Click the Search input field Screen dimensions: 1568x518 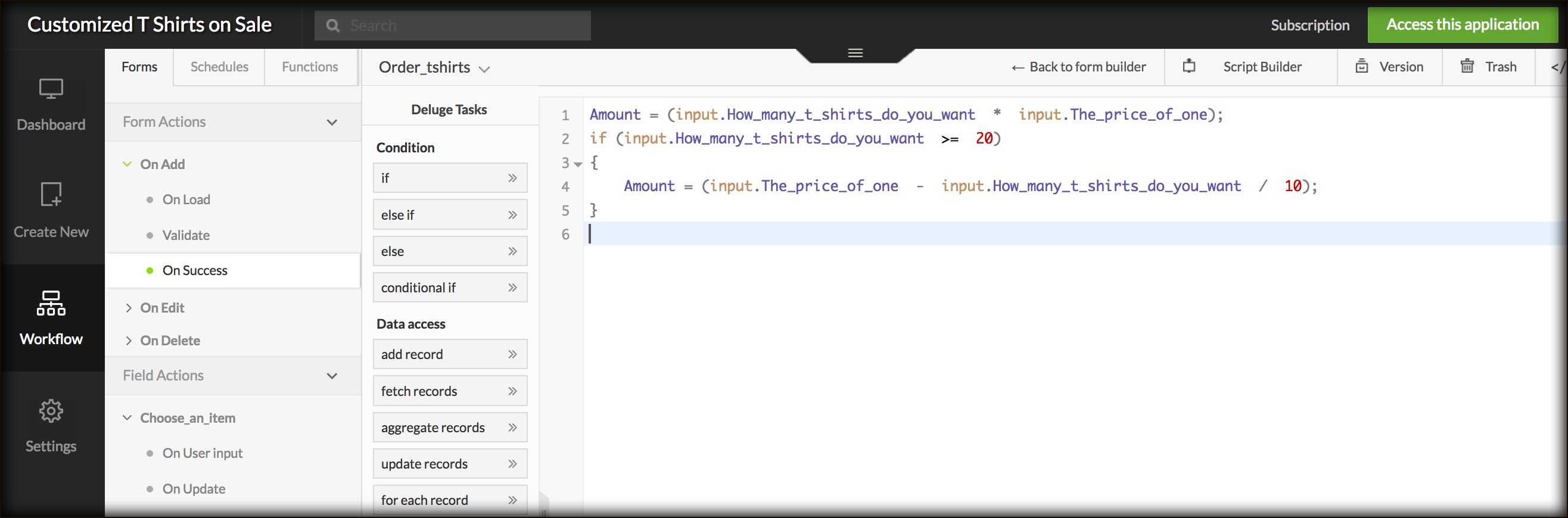pyautogui.click(x=463, y=26)
